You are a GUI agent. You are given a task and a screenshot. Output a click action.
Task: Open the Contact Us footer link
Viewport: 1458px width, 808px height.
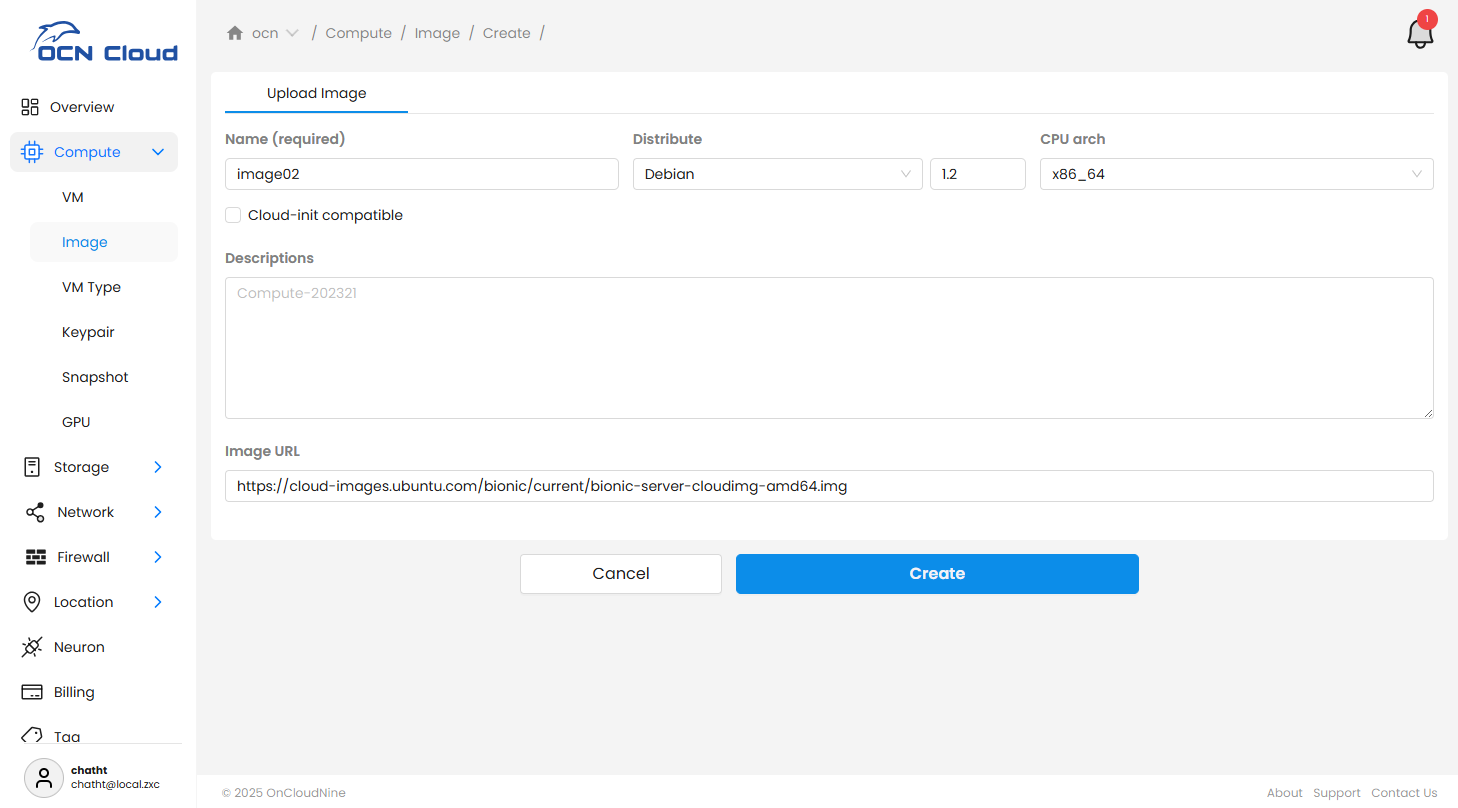1404,793
